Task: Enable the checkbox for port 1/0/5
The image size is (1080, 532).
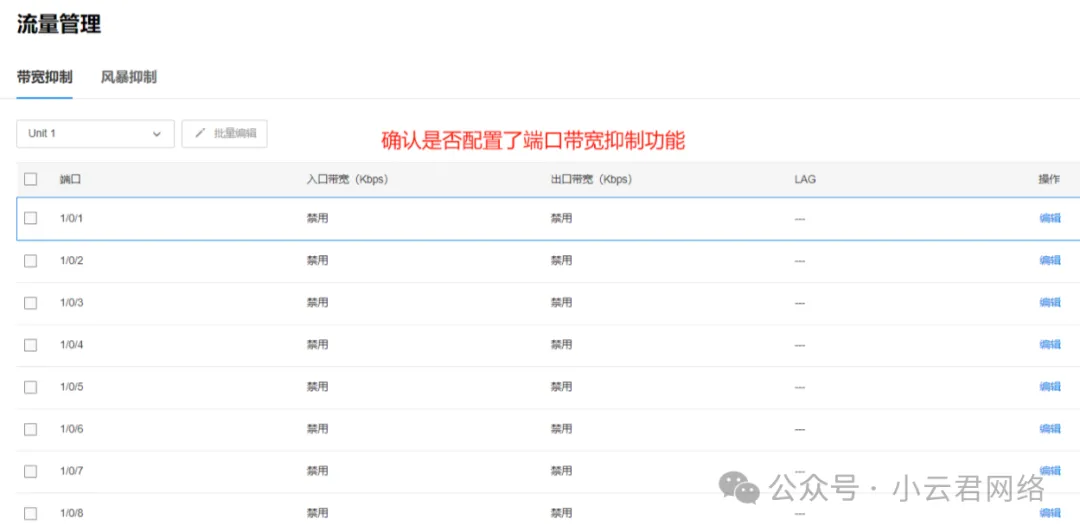Action: click(x=30, y=386)
